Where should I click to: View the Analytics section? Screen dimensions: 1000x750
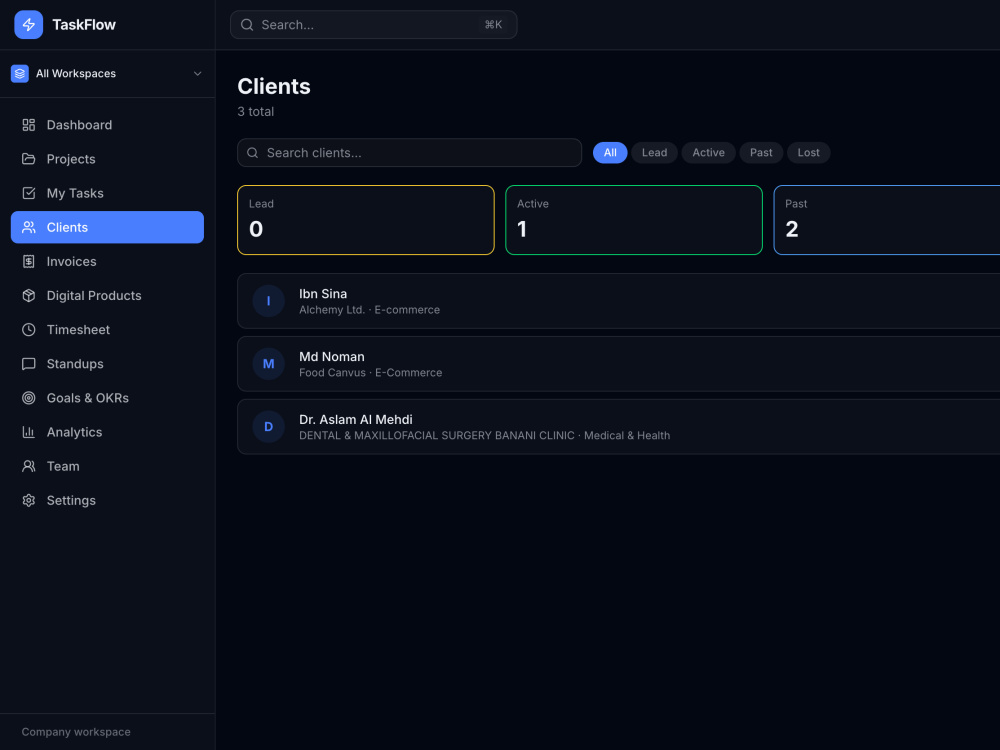point(107,432)
